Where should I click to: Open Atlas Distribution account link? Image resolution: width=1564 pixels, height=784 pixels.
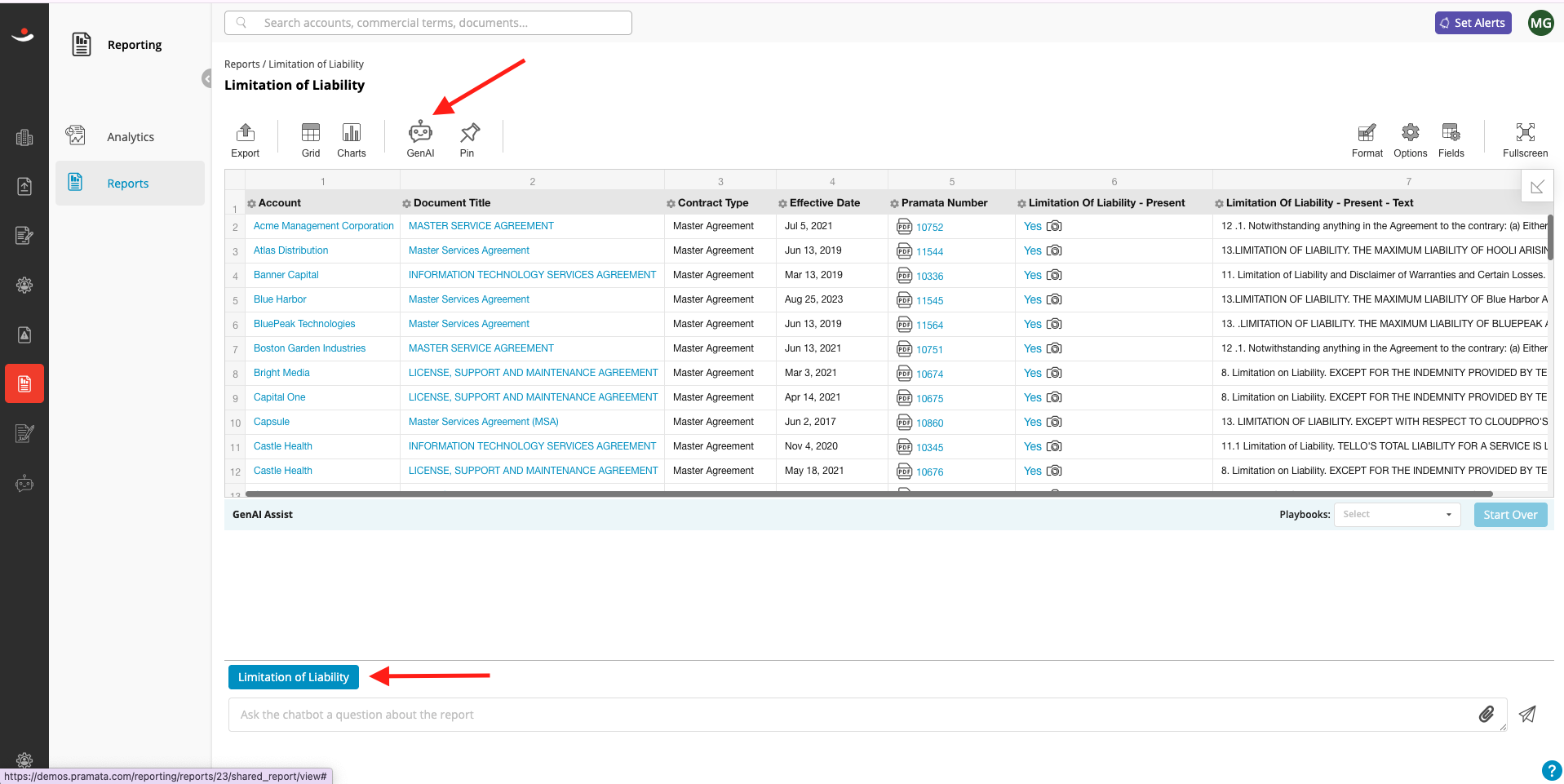290,250
